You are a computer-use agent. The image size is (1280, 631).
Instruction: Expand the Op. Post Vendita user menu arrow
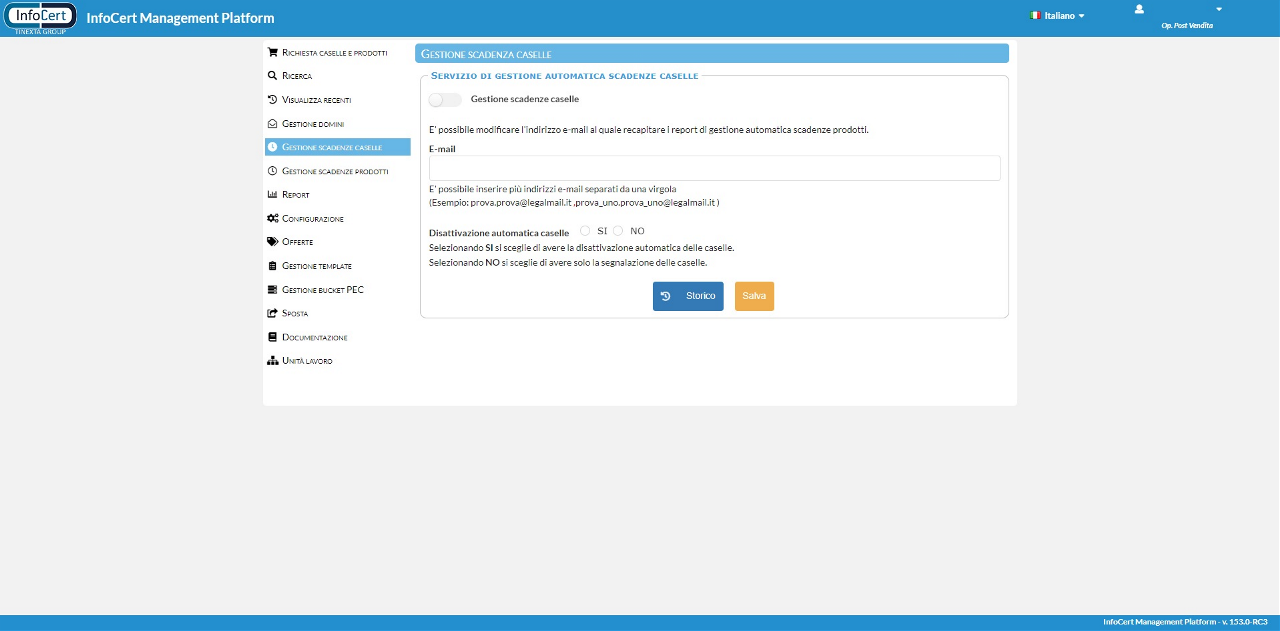point(1219,10)
